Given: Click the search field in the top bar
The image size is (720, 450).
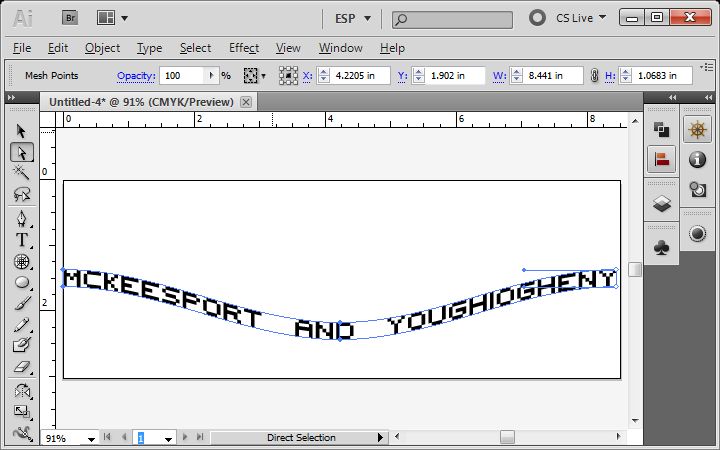Looking at the screenshot, I should (452, 19).
